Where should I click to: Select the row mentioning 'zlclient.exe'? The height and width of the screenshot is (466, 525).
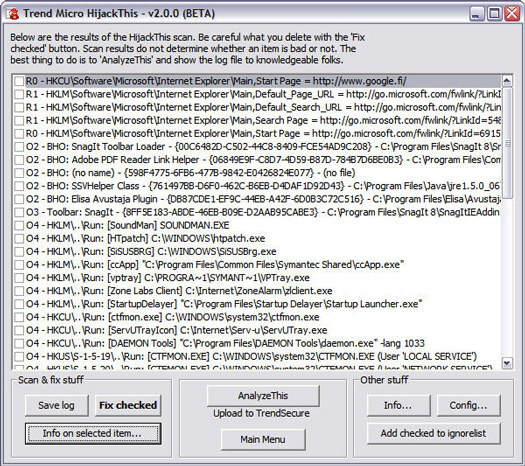179,291
